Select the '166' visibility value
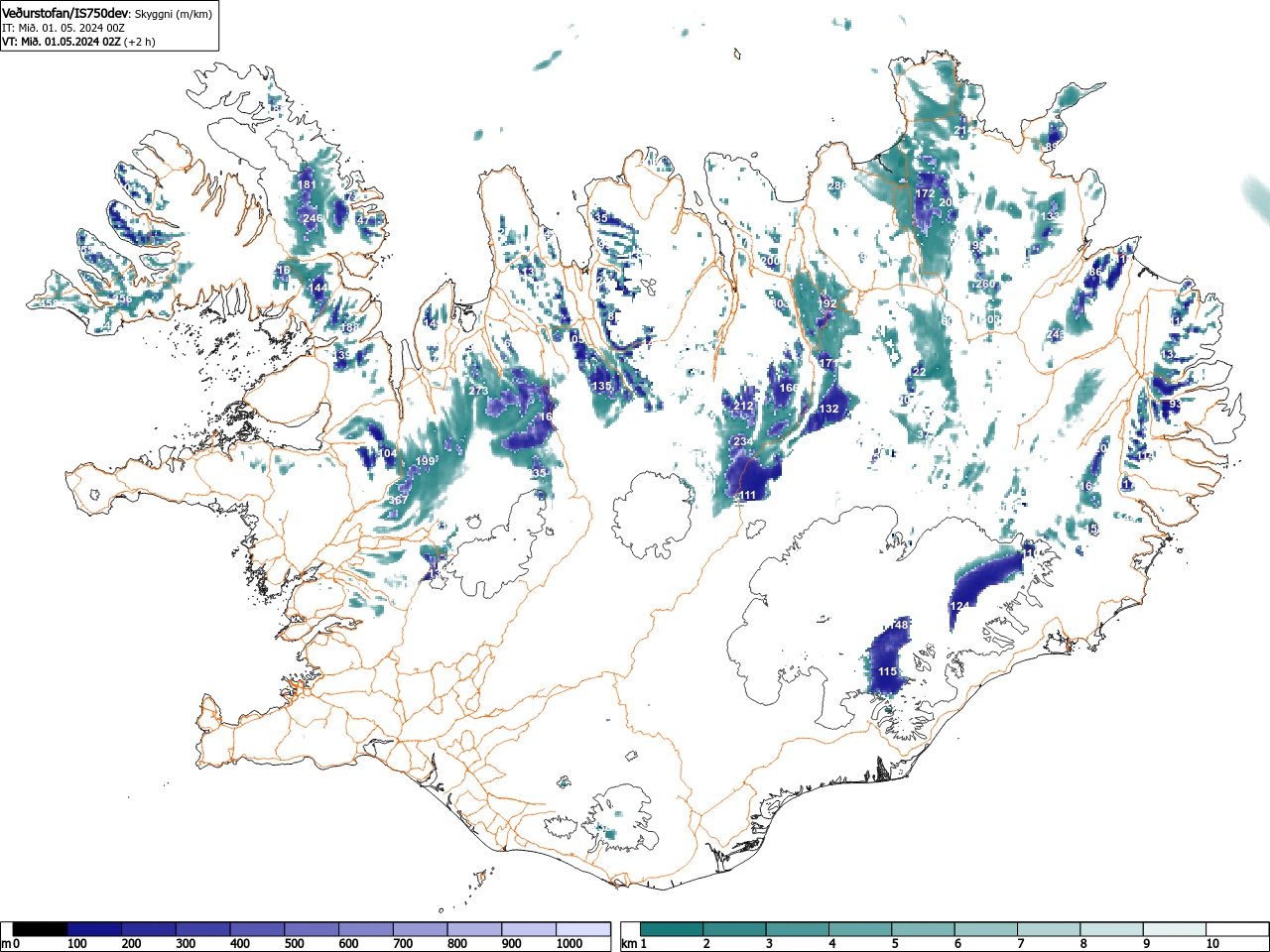 (x=789, y=389)
